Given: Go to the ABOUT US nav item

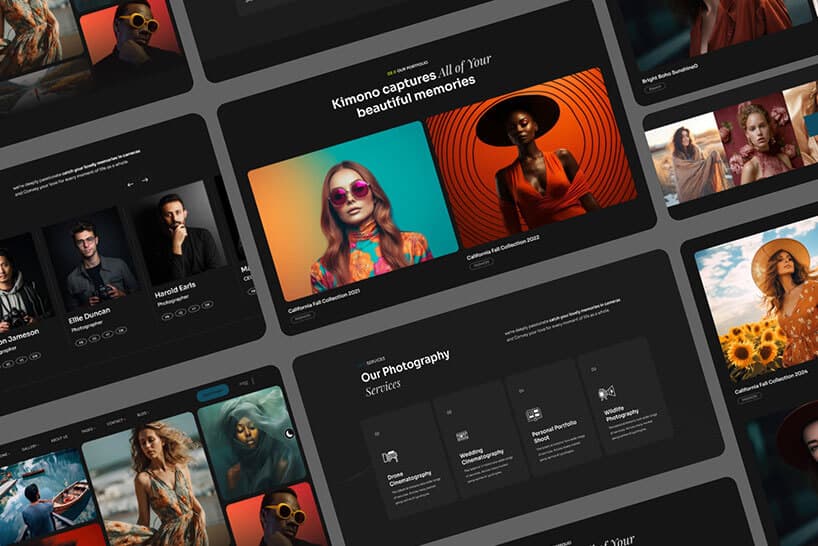Looking at the screenshot, I should (58, 439).
